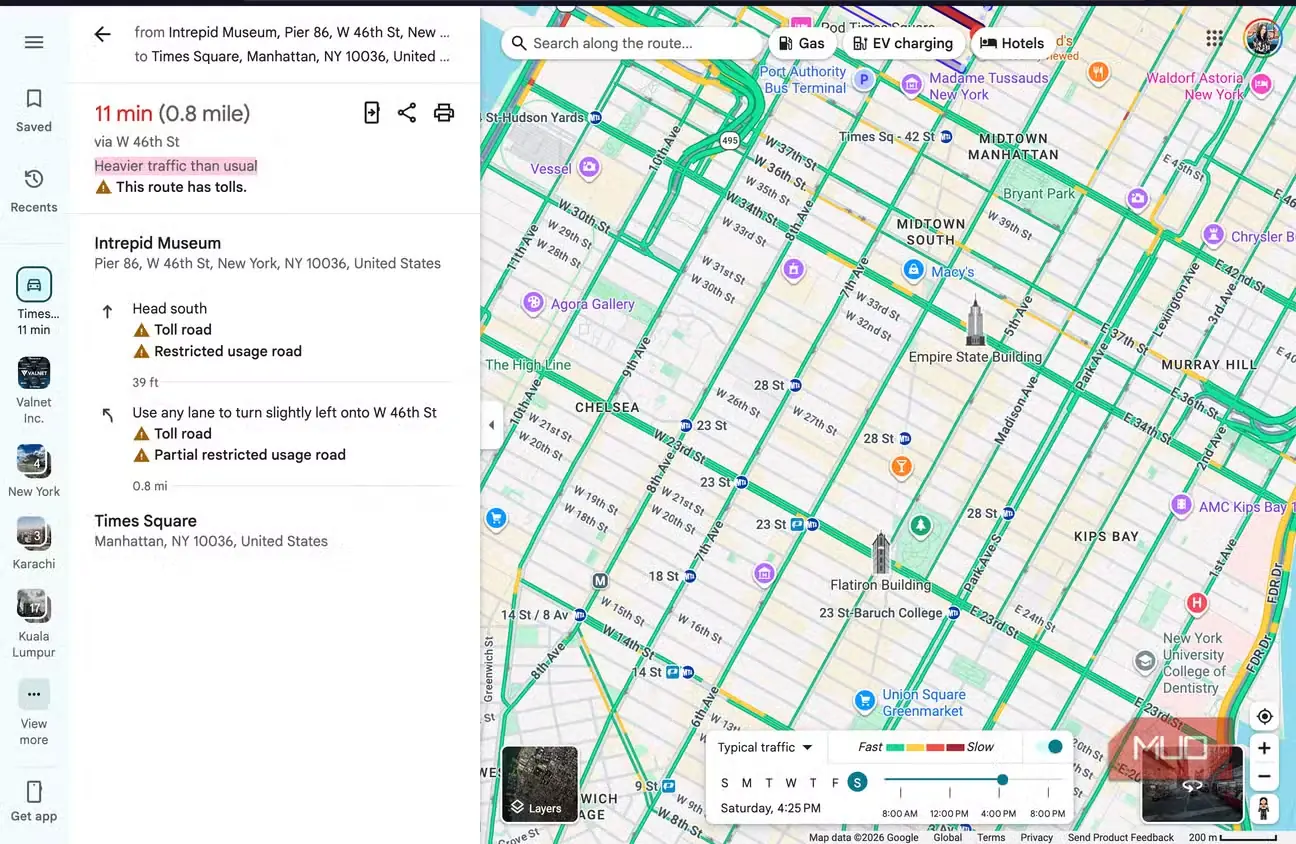Turn off the traffic layer switch
The width and height of the screenshot is (1296, 844).
(x=1048, y=747)
